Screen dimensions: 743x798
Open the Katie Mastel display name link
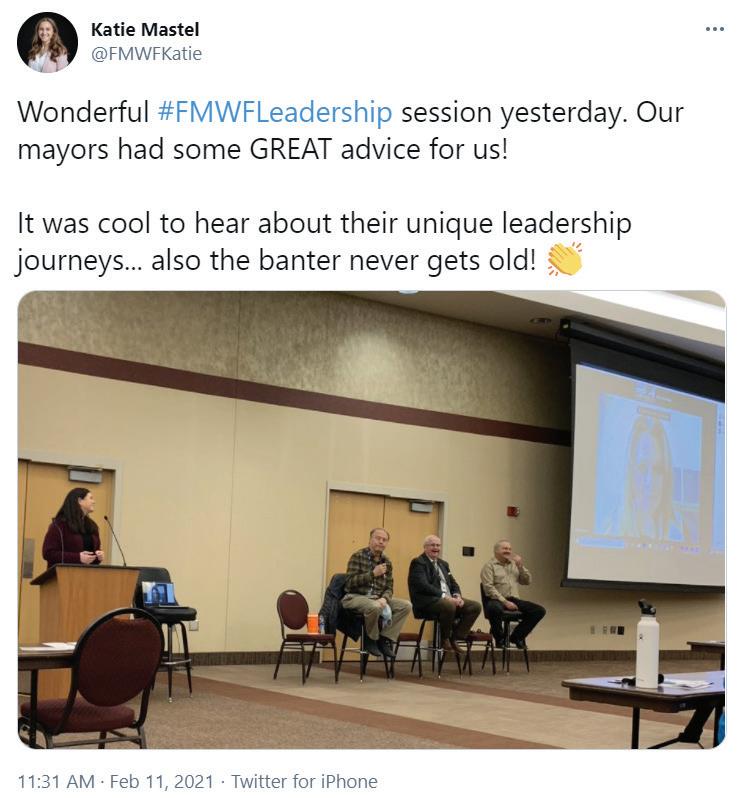pos(145,30)
